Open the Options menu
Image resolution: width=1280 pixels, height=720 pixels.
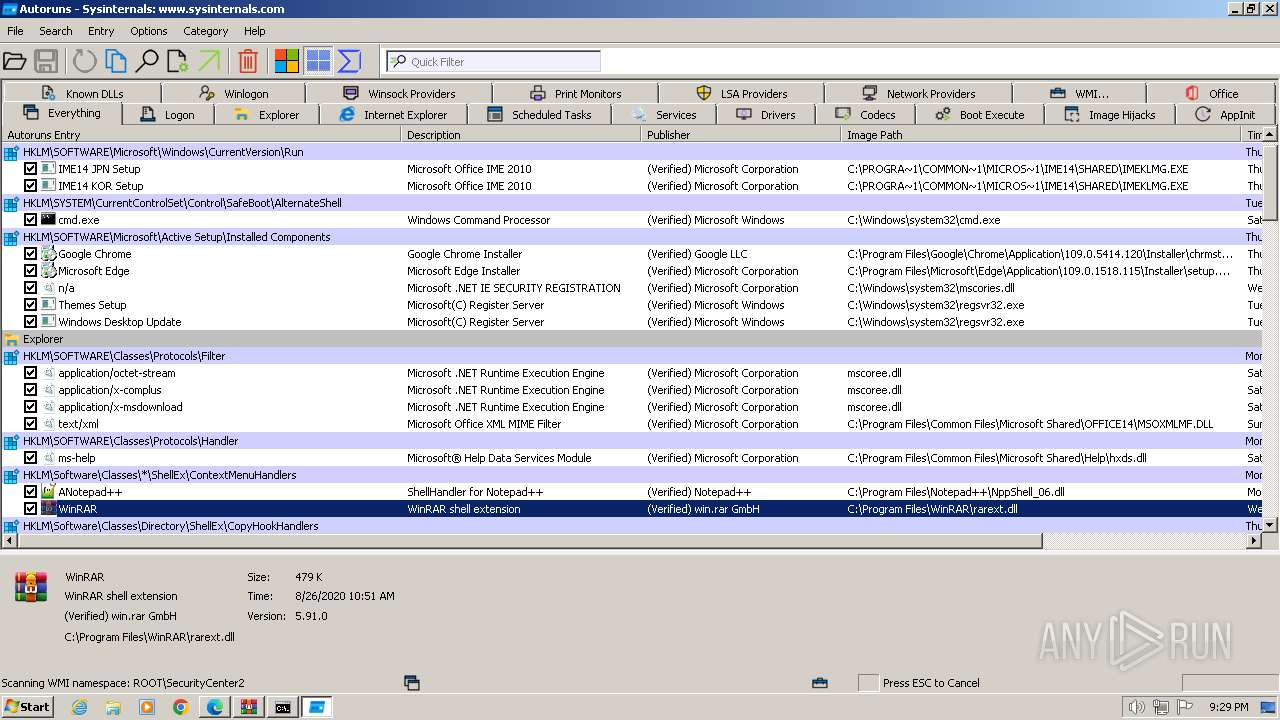pyautogui.click(x=148, y=31)
